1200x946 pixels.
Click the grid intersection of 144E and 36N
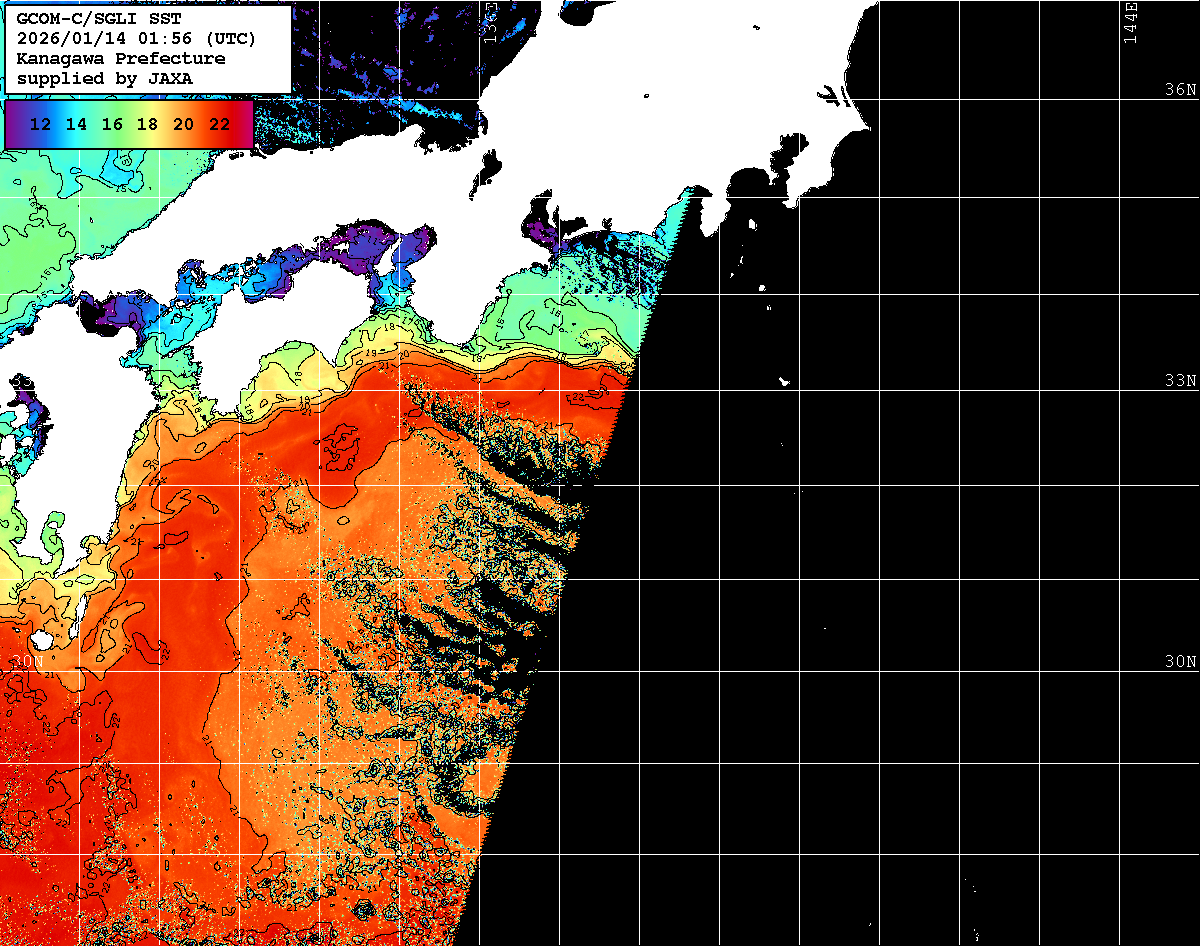point(1119,99)
